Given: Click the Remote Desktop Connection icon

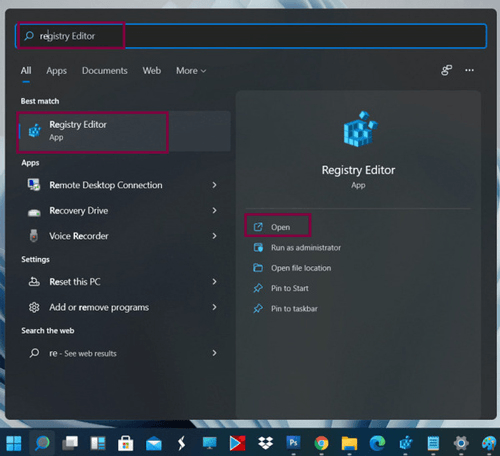Looking at the screenshot, I should [34, 185].
